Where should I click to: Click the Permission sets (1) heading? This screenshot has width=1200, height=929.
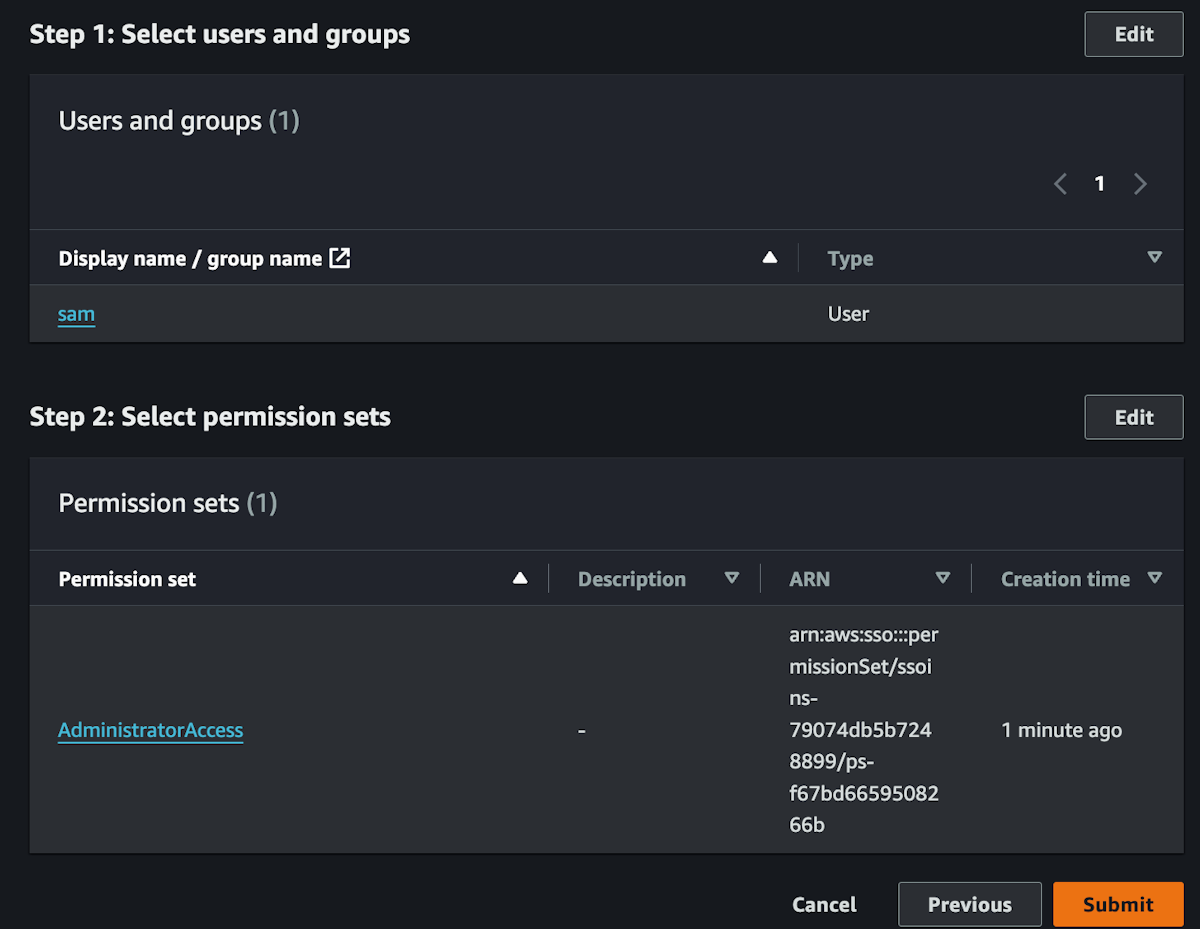click(x=168, y=502)
